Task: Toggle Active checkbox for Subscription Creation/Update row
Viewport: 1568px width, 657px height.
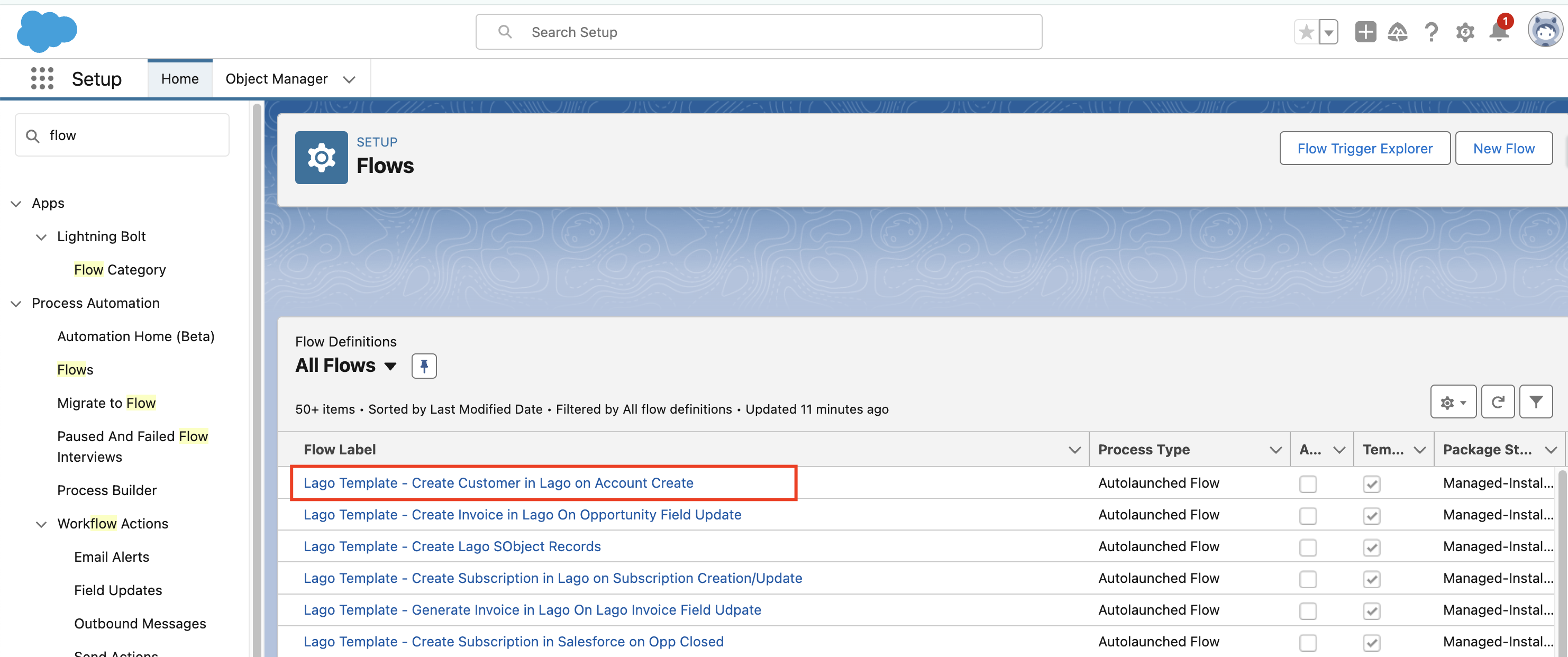Action: (x=1308, y=579)
